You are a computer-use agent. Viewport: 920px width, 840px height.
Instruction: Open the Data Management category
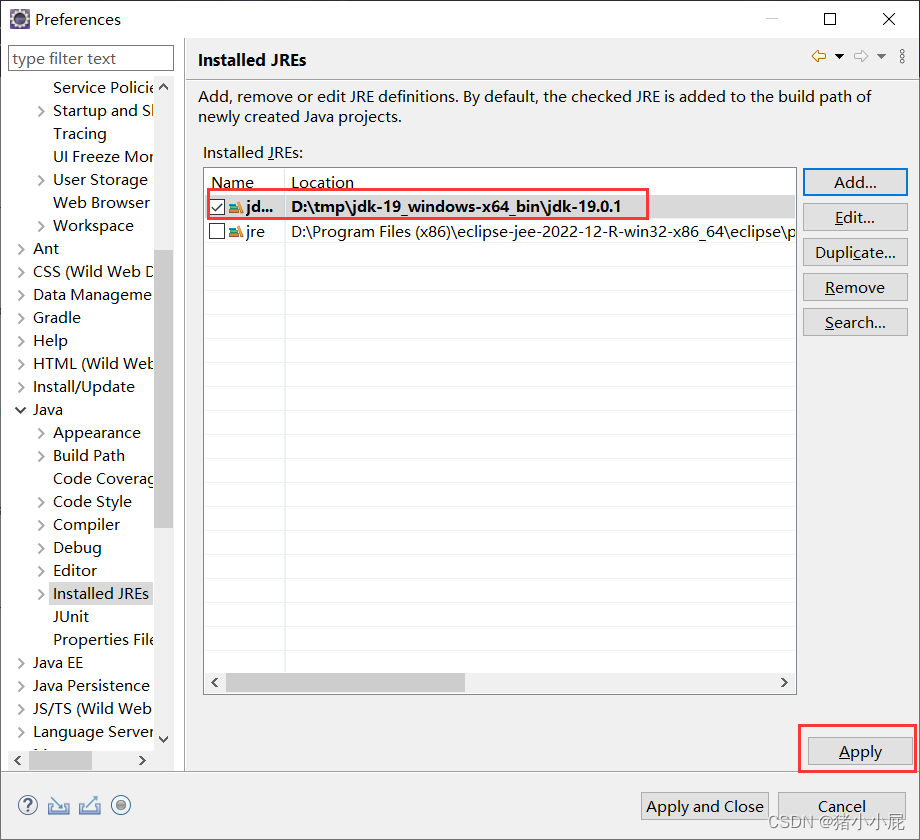[x=93, y=295]
